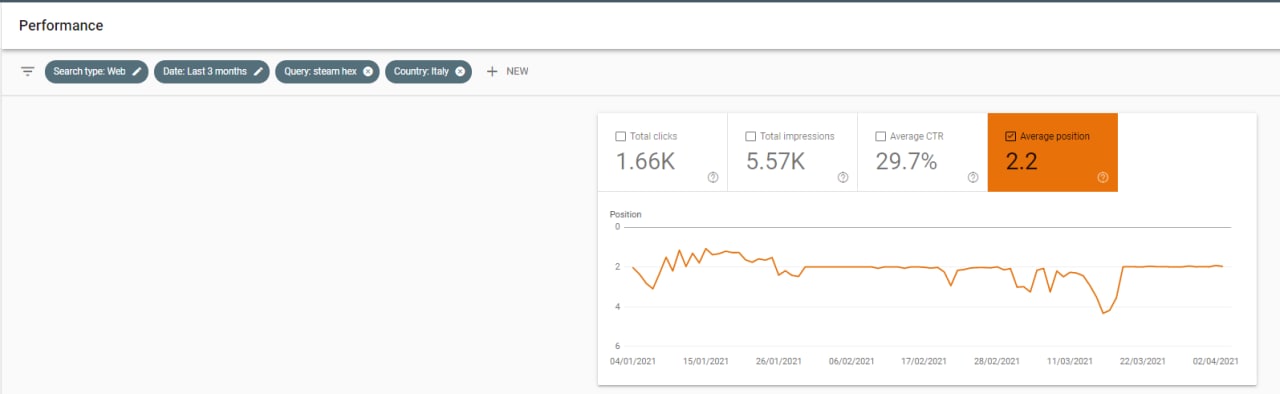
Task: Open help for Total clicks metric
Action: pos(713,177)
